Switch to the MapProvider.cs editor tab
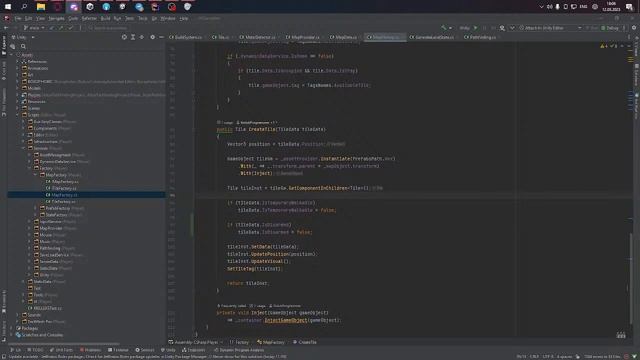 pyautogui.click(x=303, y=37)
